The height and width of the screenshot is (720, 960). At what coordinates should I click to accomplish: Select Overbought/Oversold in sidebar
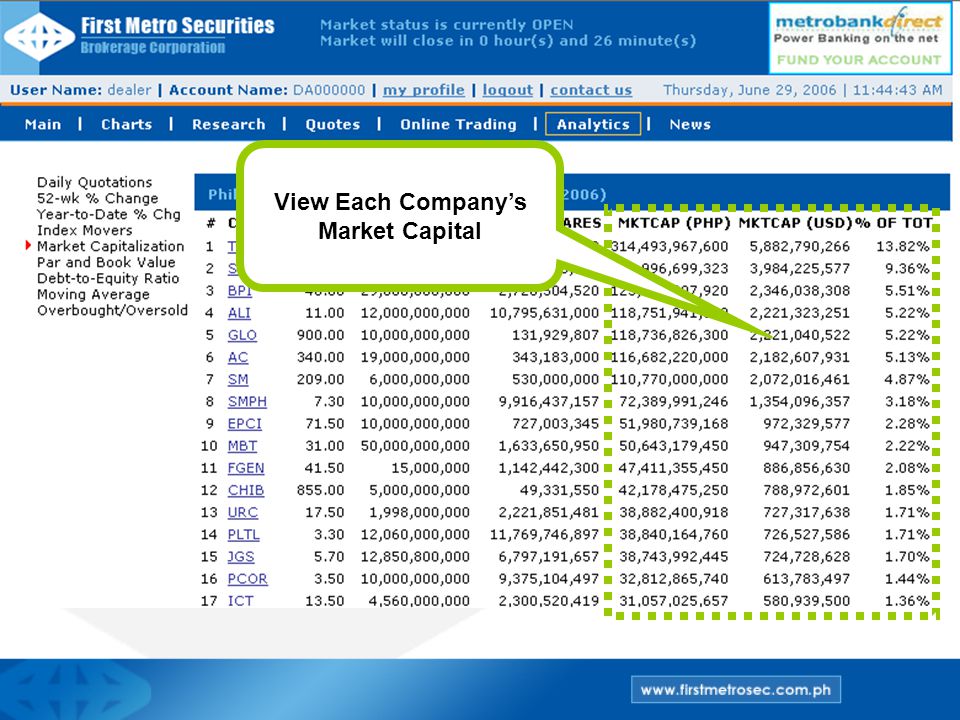[x=112, y=310]
